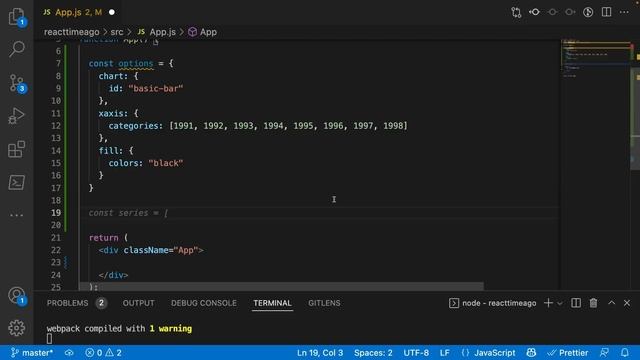Maximize the panel with the up chevron
Image resolution: width=640 pixels, height=360 pixels.
click(611, 303)
